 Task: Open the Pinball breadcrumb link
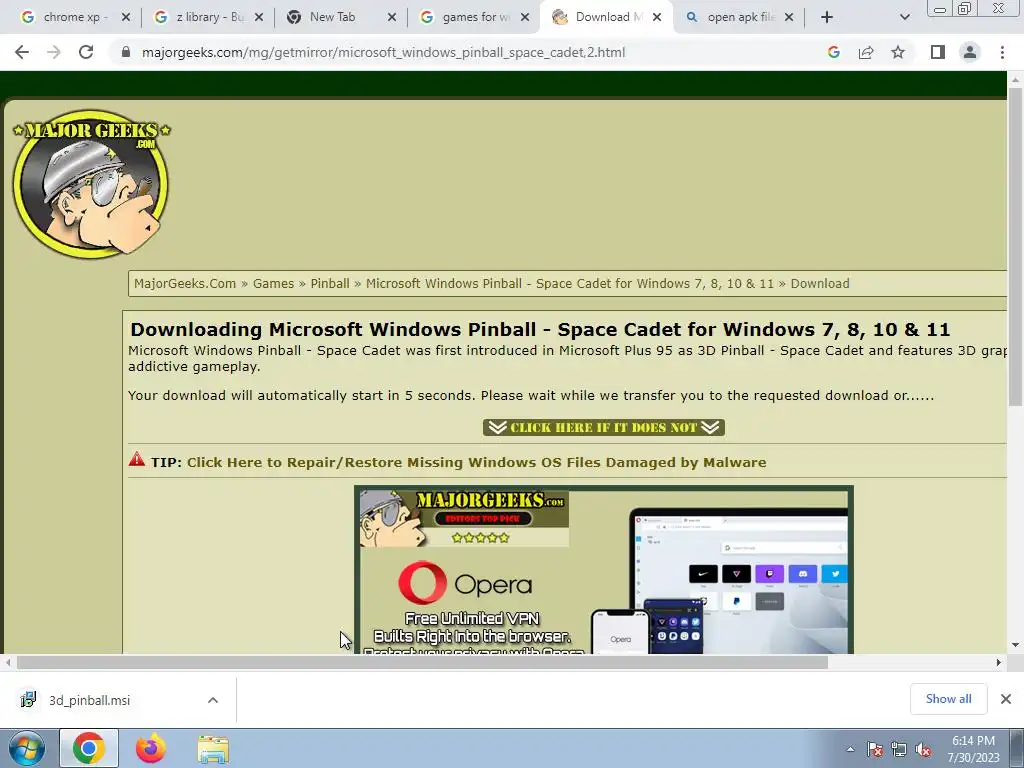[330, 283]
